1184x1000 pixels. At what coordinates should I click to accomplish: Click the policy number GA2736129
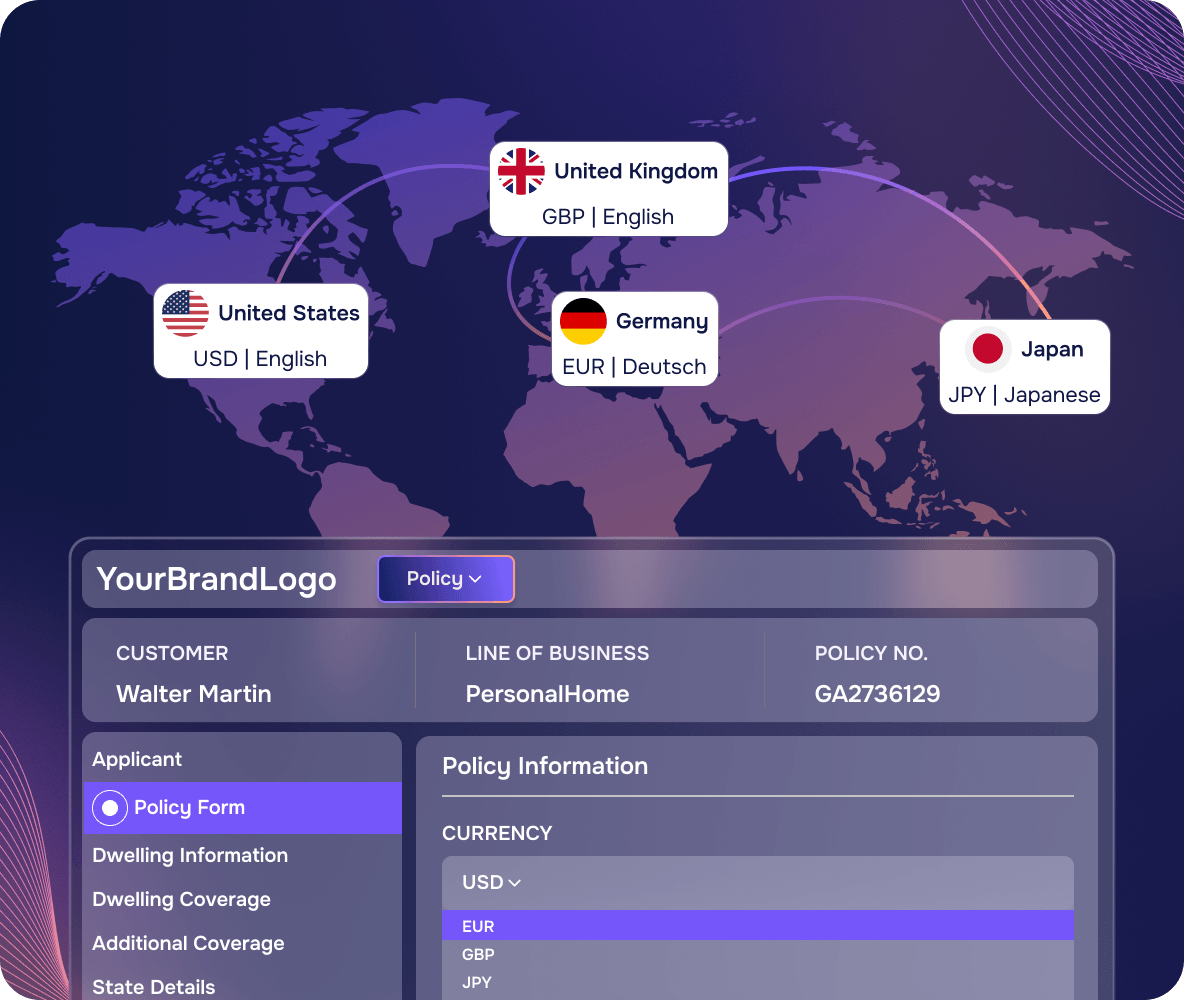(877, 694)
